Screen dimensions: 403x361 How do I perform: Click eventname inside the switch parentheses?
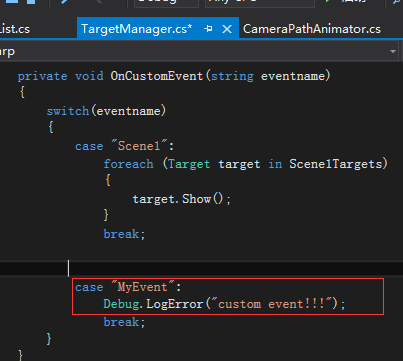point(128,111)
